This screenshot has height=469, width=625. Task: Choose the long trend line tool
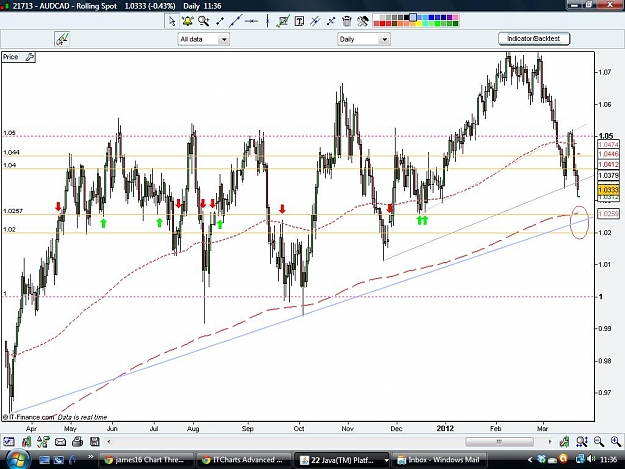point(236,21)
